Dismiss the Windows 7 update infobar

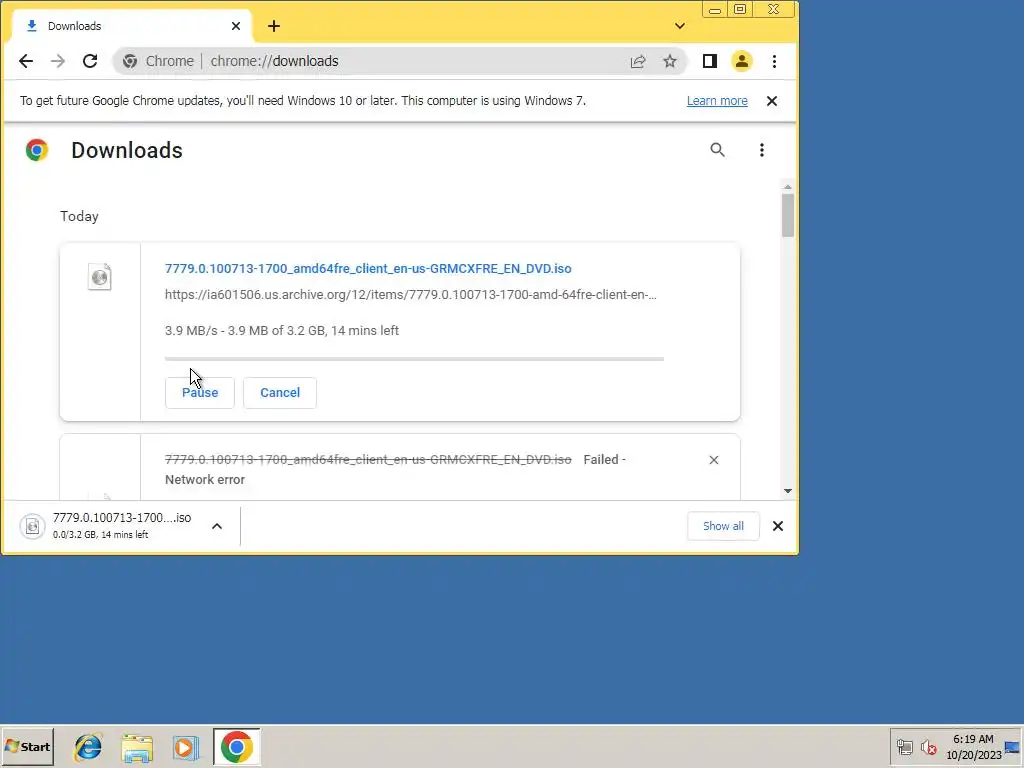click(771, 101)
